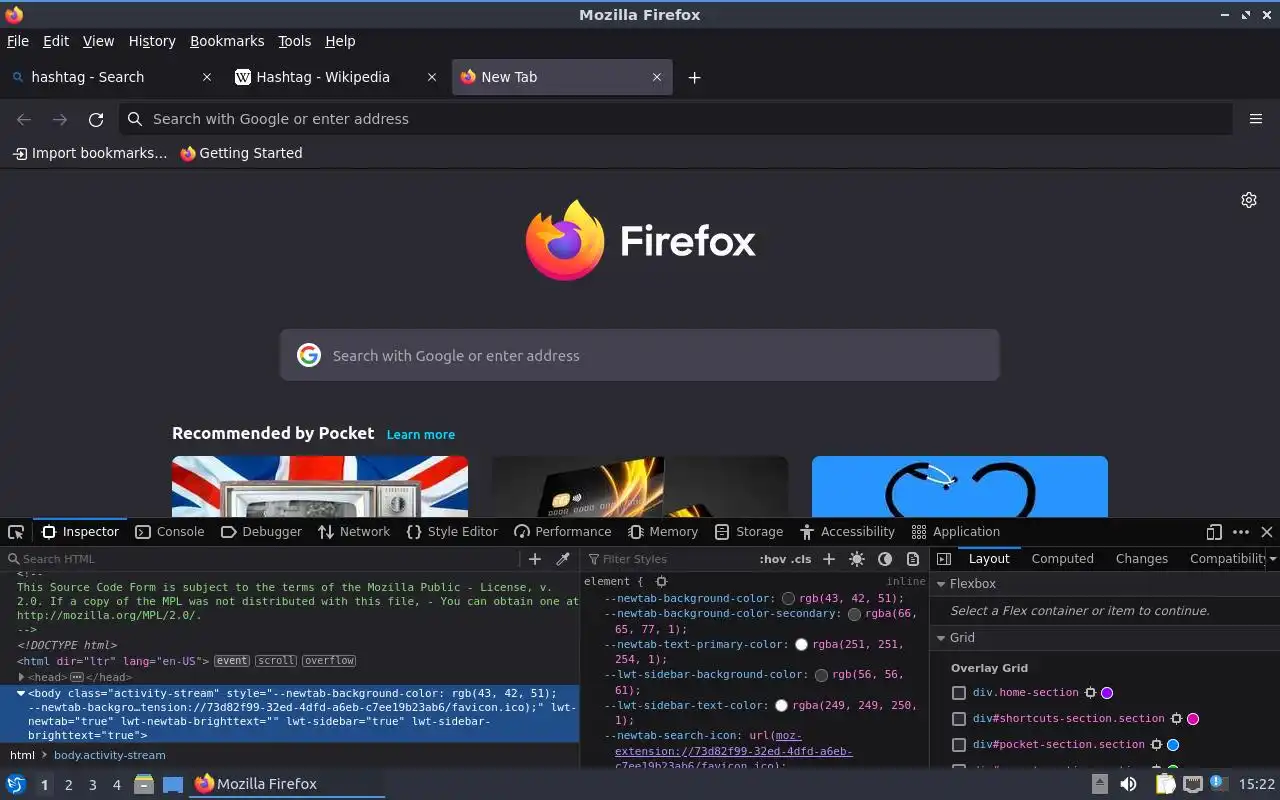This screenshot has height=800, width=1280.
Task: Click the Import bookmarks toolbar button
Action: (x=90, y=153)
